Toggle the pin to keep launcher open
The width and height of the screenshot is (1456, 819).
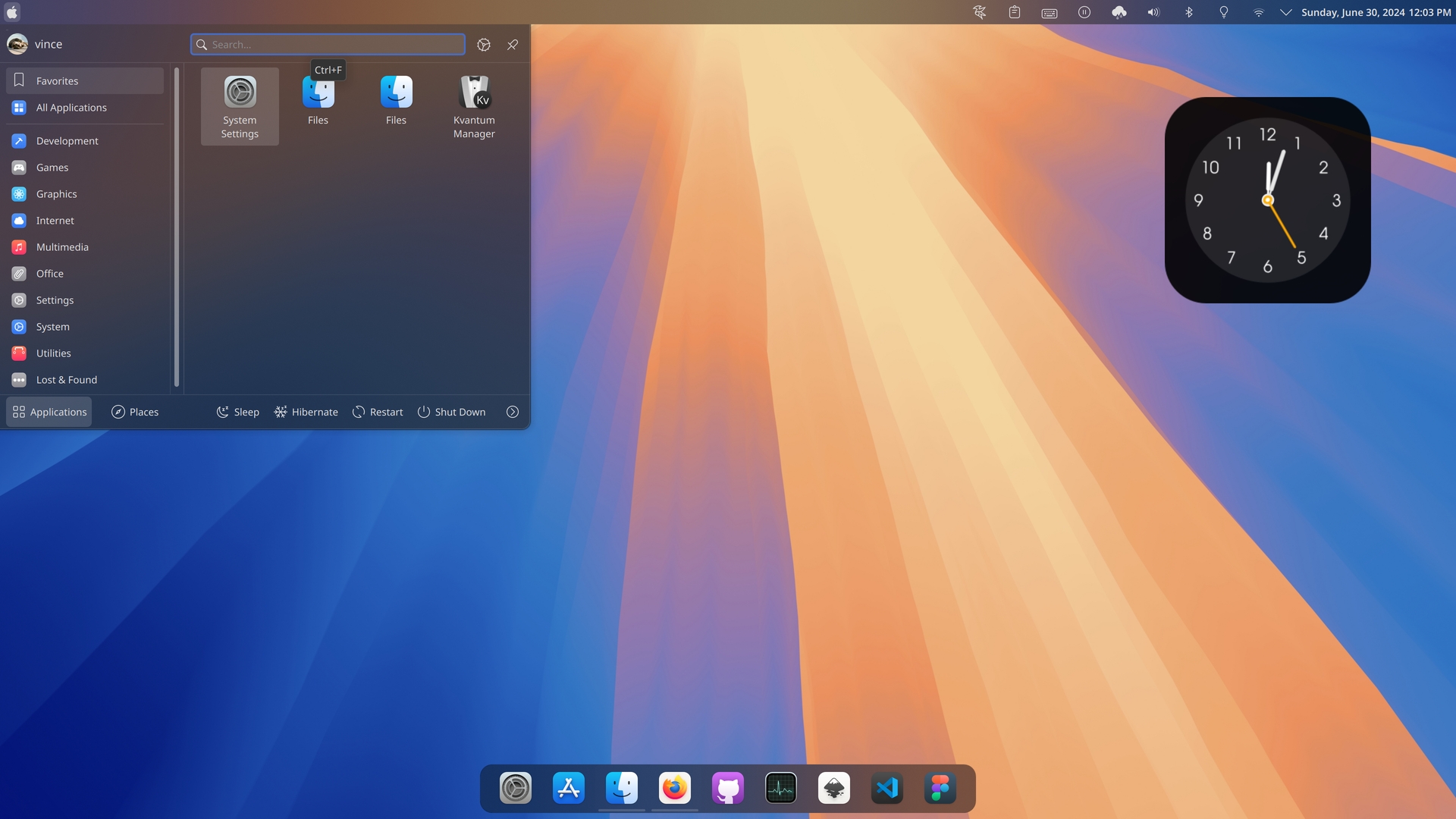tap(513, 45)
